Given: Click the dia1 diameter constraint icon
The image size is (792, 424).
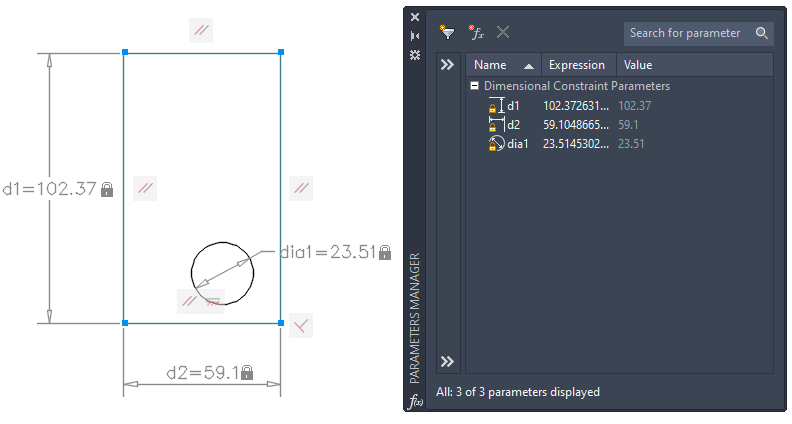Looking at the screenshot, I should tap(497, 144).
